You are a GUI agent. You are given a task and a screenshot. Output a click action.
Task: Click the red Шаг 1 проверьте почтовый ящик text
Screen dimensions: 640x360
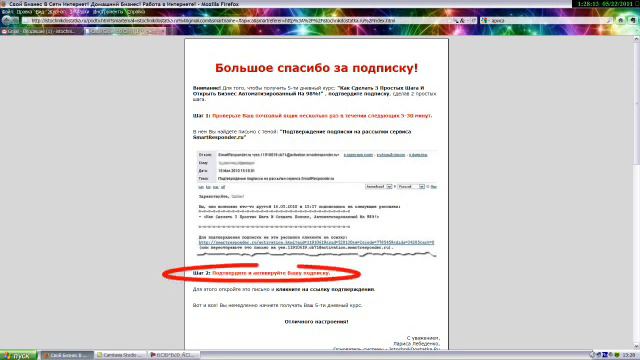point(322,116)
